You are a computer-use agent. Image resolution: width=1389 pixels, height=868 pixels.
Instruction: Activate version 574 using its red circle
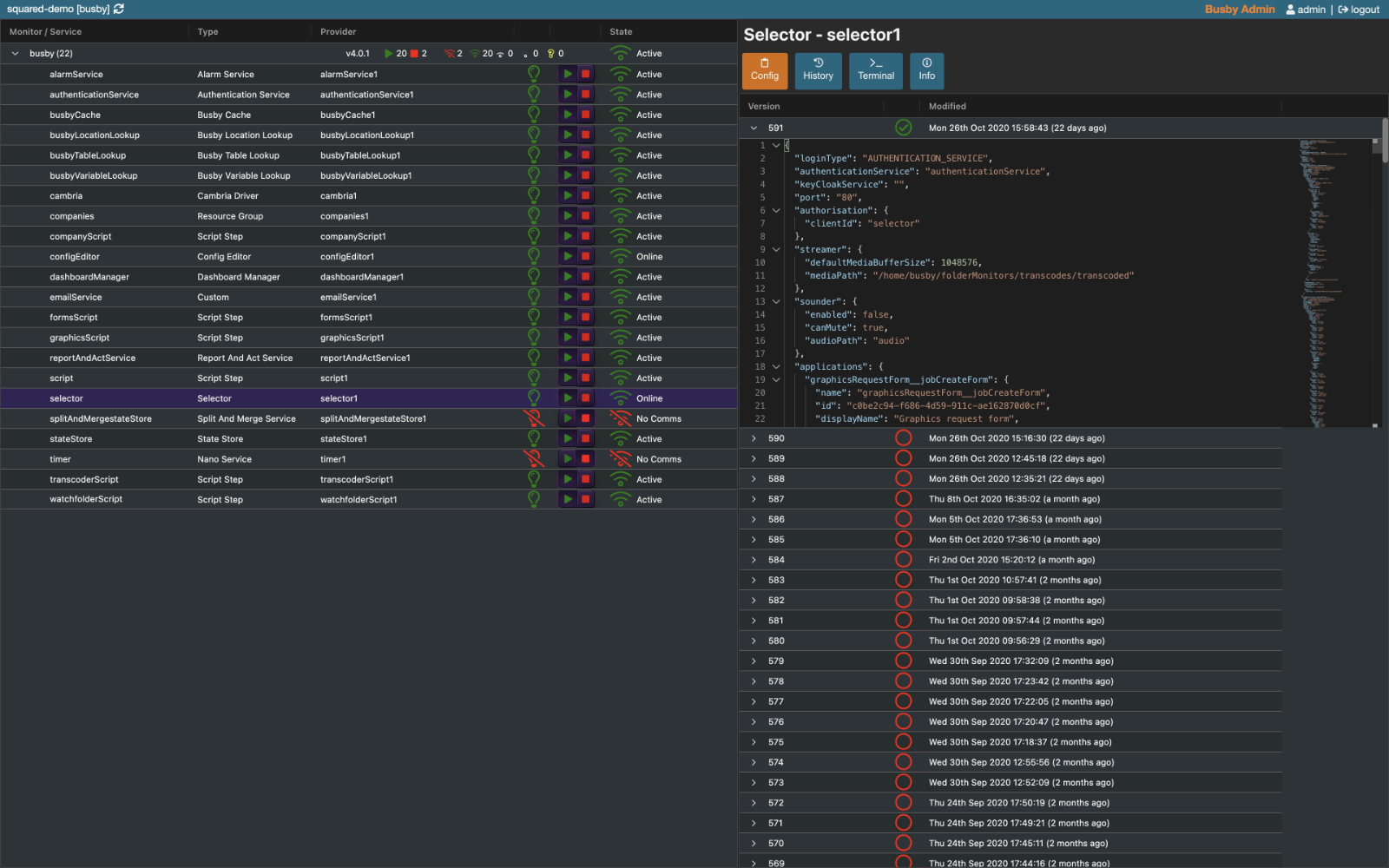tap(904, 762)
